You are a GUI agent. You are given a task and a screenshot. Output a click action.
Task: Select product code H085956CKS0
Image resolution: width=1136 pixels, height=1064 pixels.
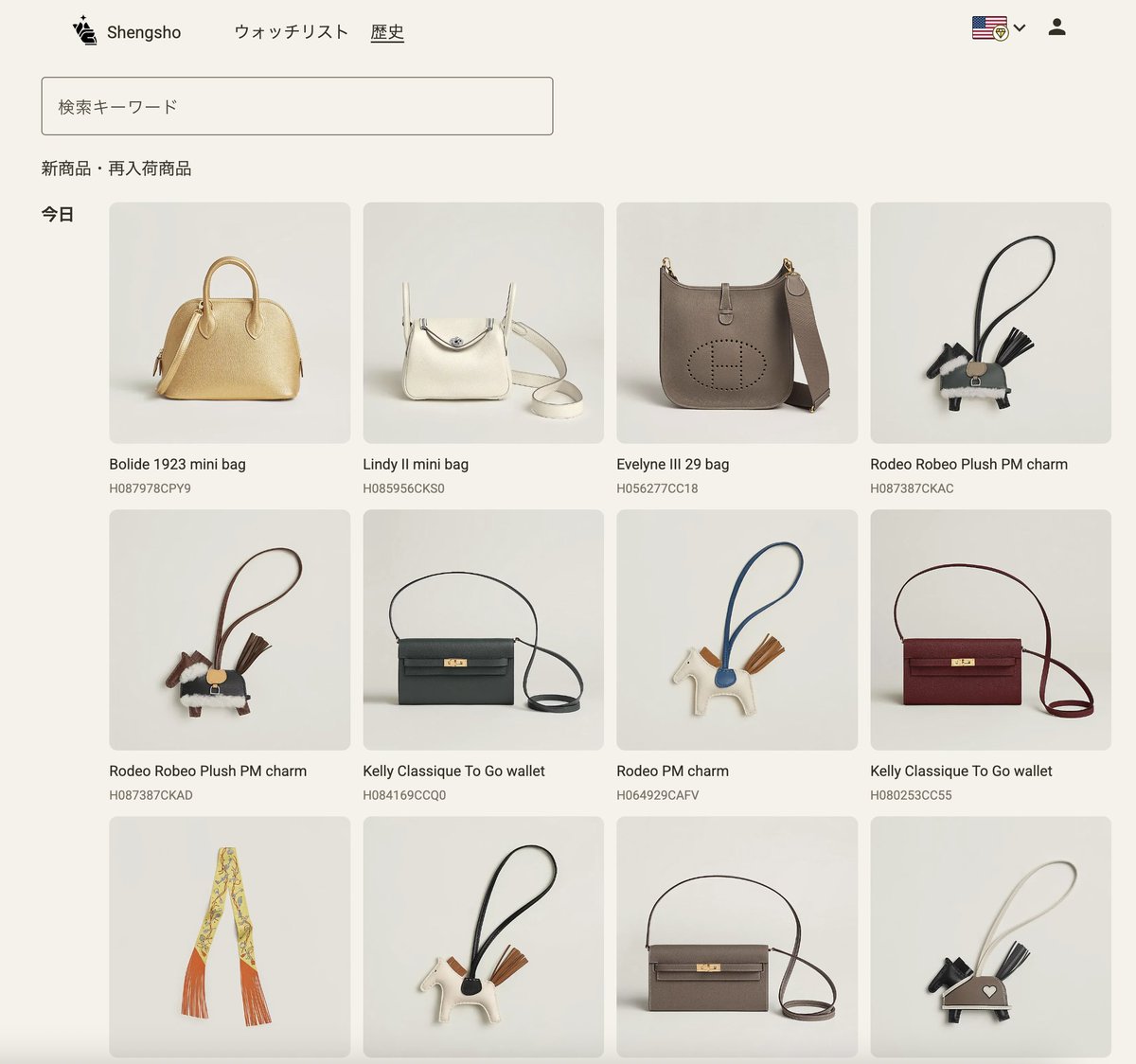point(403,488)
